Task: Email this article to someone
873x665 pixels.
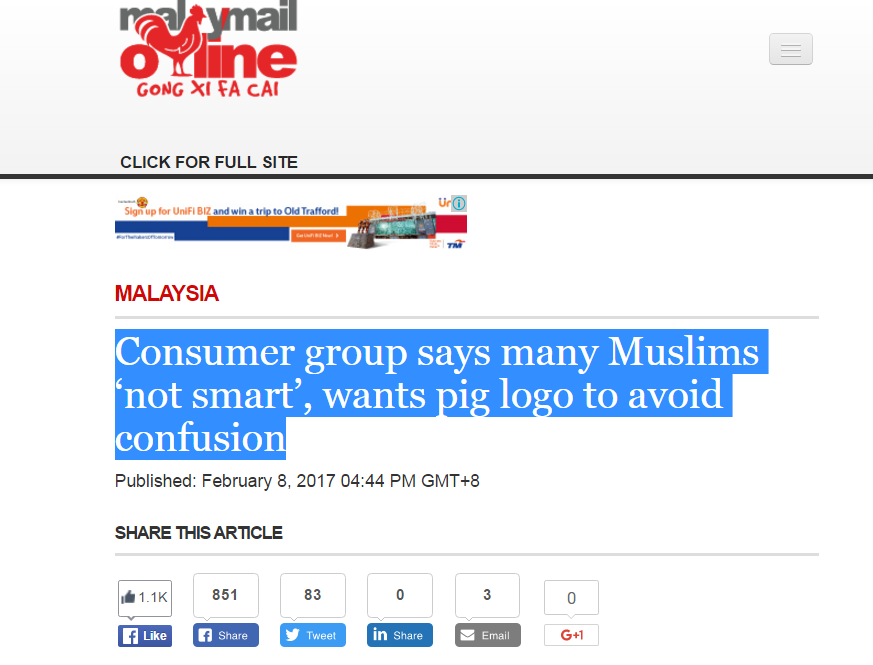Action: pyautogui.click(x=487, y=635)
